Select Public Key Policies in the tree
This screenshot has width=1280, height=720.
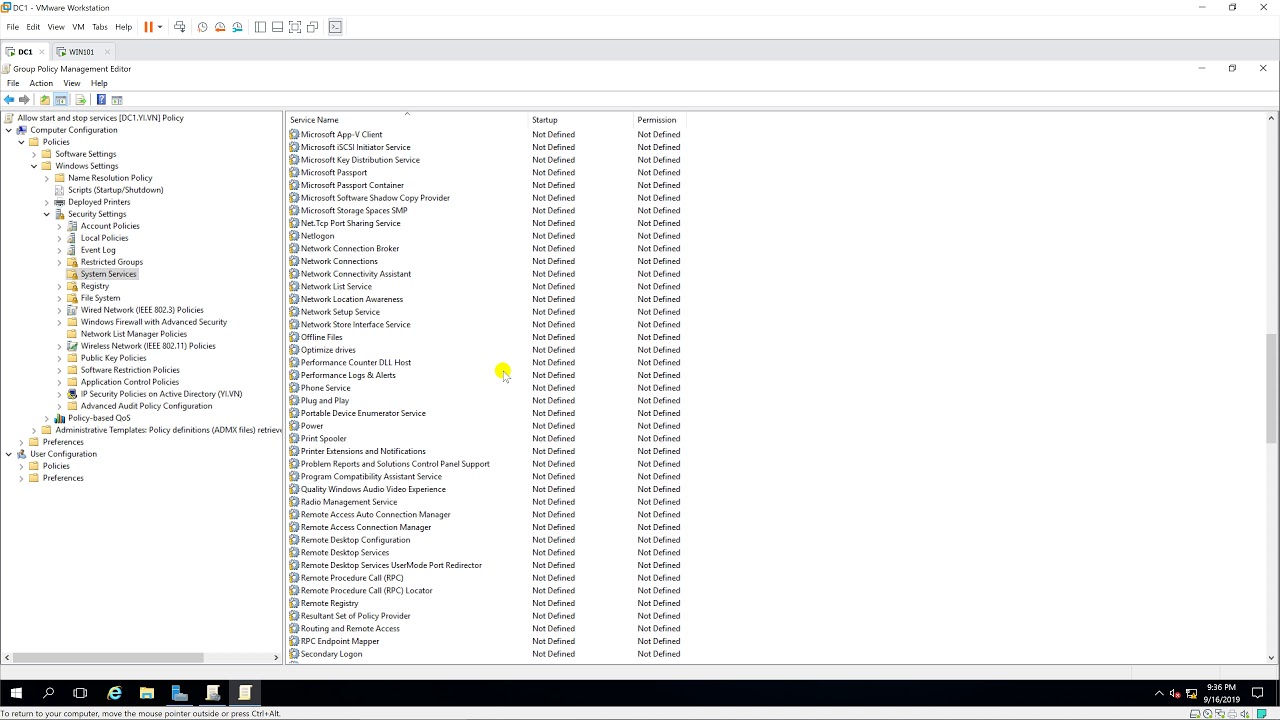[x=113, y=358]
